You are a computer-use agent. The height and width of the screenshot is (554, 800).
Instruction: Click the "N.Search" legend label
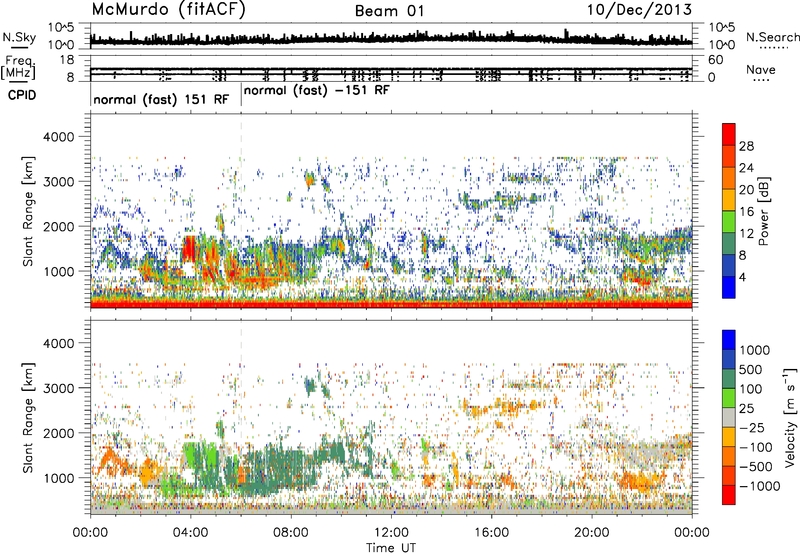tap(772, 37)
